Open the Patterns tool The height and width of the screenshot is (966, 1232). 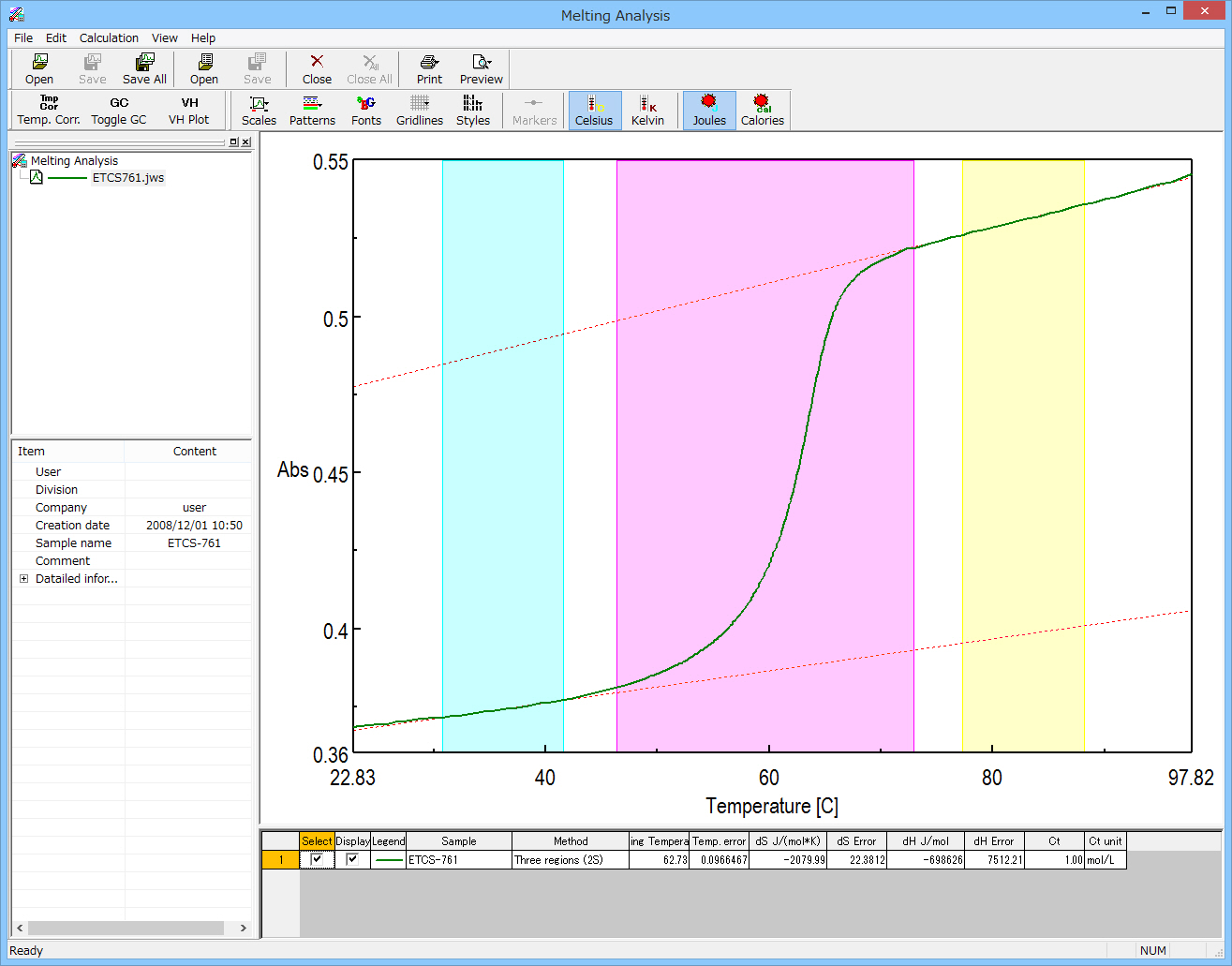point(312,110)
